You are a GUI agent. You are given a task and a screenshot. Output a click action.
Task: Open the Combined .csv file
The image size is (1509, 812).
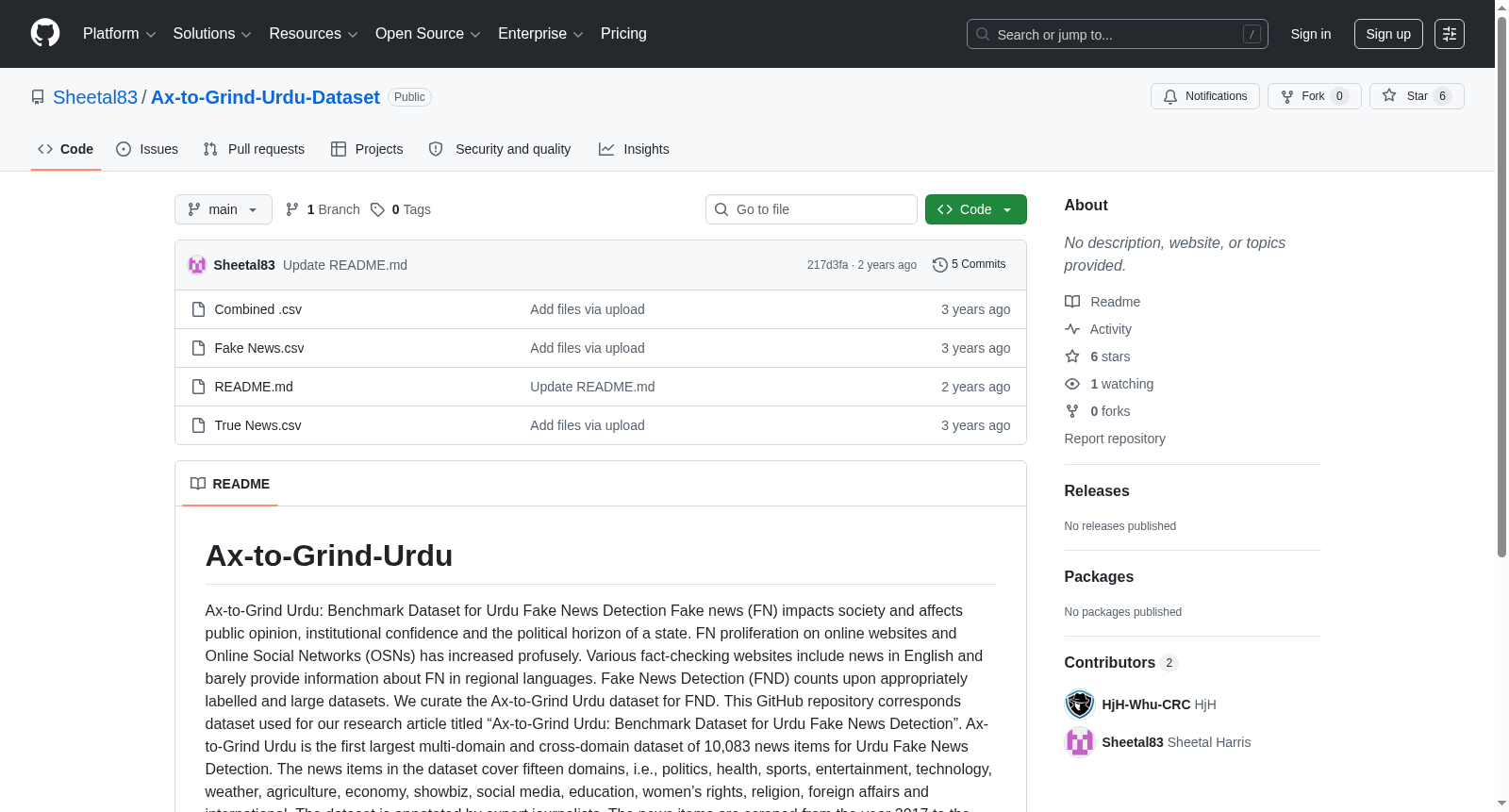[258, 309]
